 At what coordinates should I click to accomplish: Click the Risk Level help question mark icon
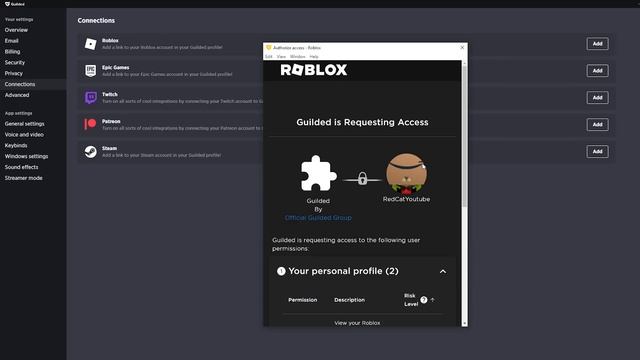(x=424, y=300)
